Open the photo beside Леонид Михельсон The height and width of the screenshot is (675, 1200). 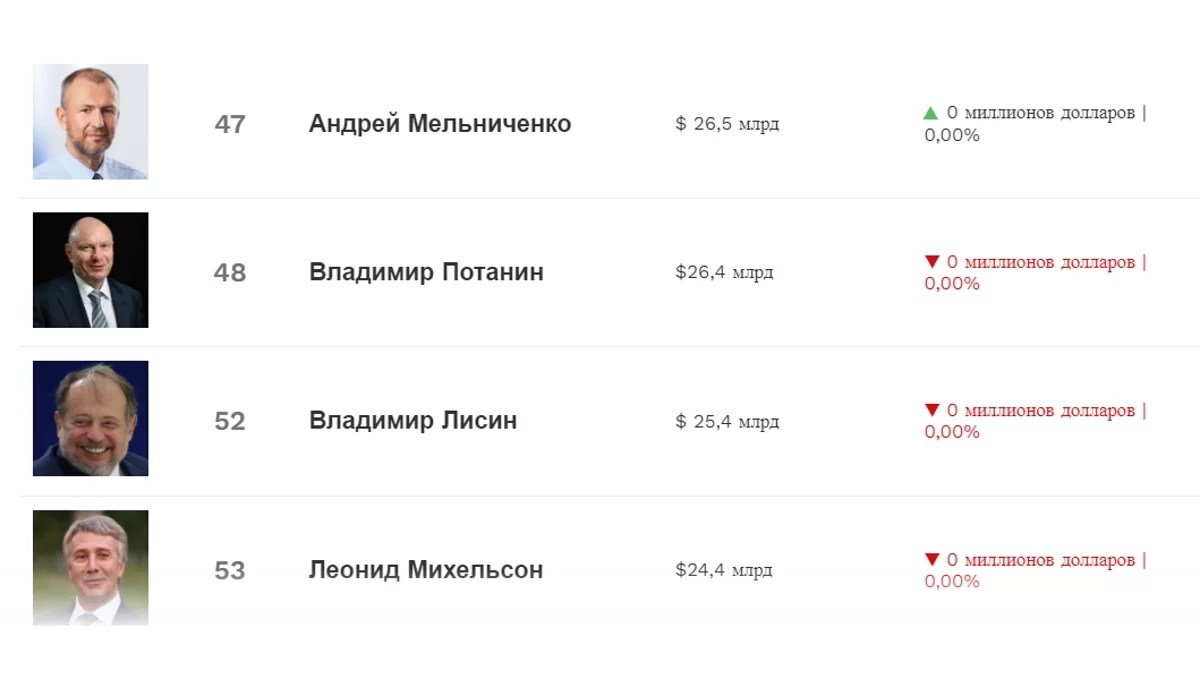click(x=91, y=568)
